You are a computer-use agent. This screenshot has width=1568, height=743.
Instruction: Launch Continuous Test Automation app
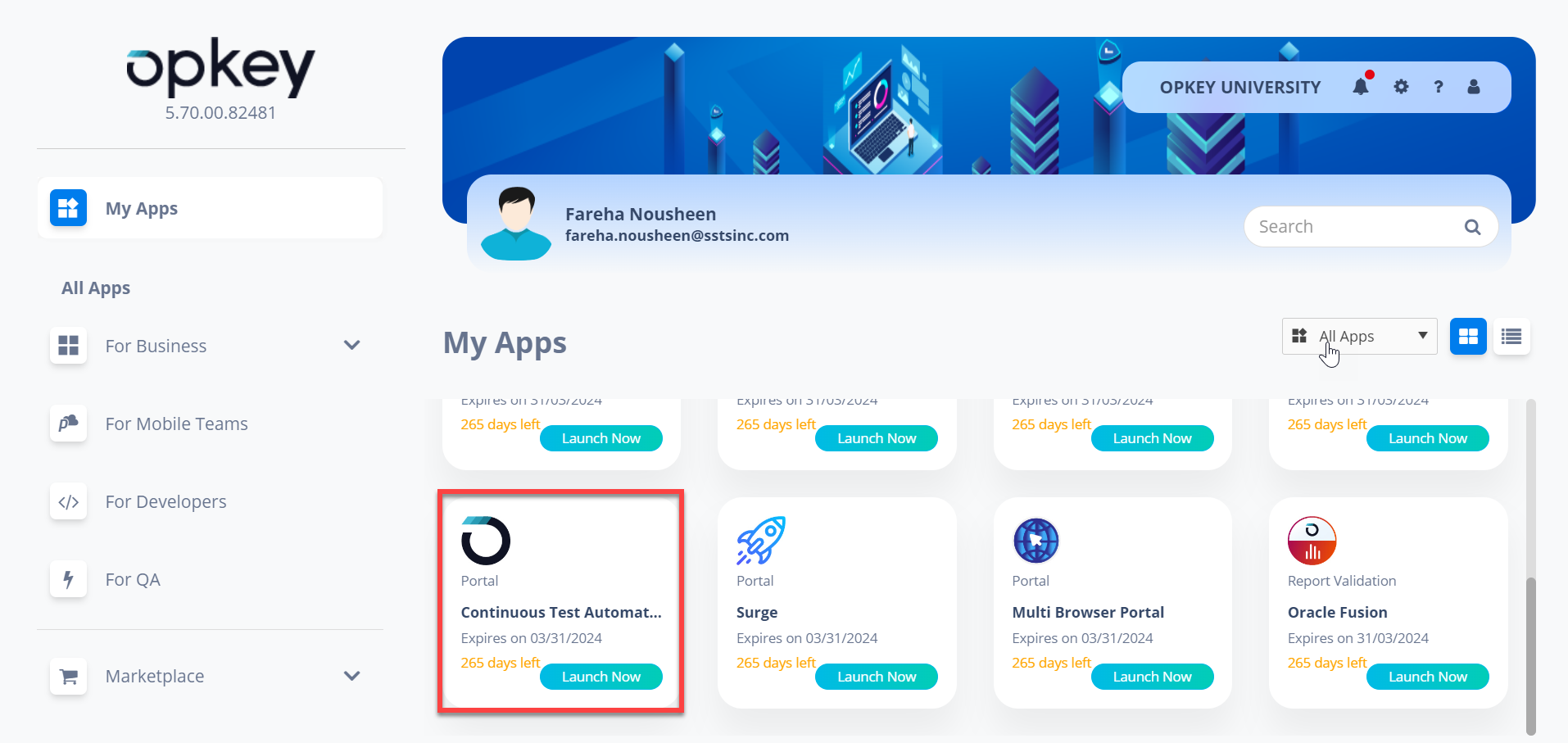pyautogui.click(x=601, y=677)
